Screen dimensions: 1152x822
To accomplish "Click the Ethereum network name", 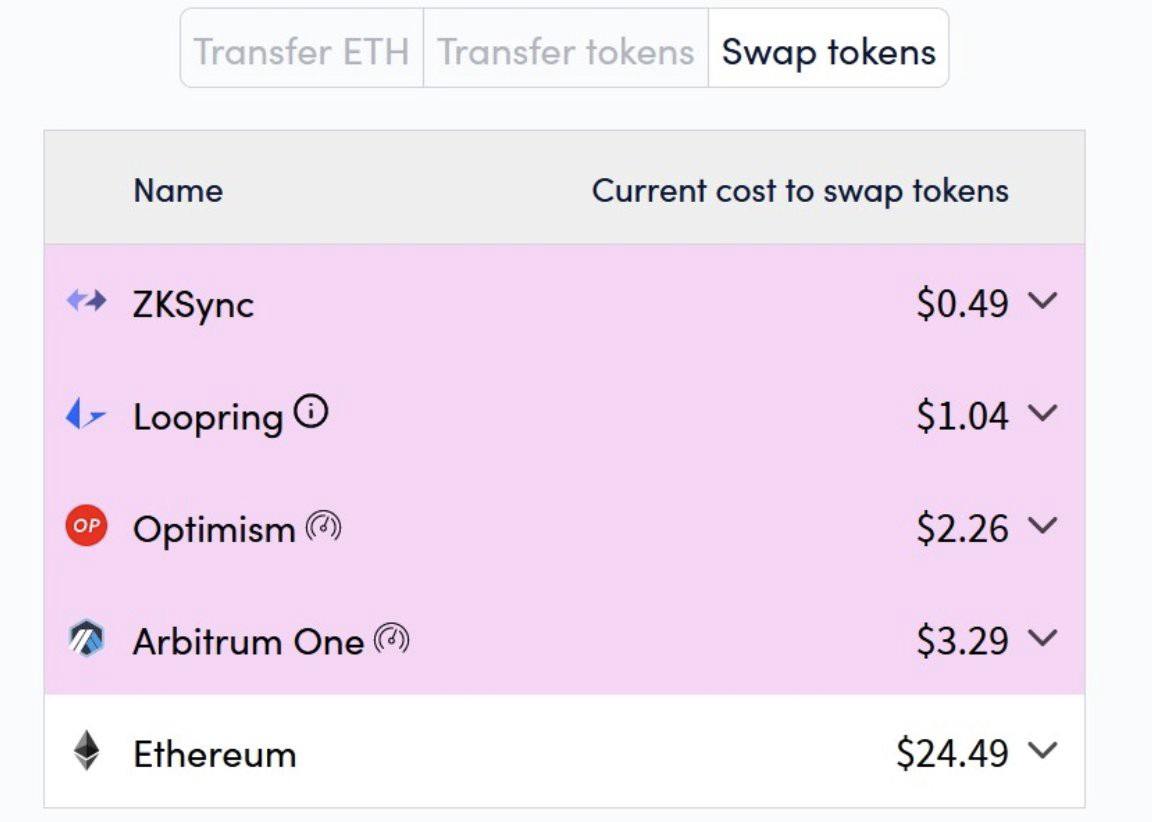I will (215, 754).
